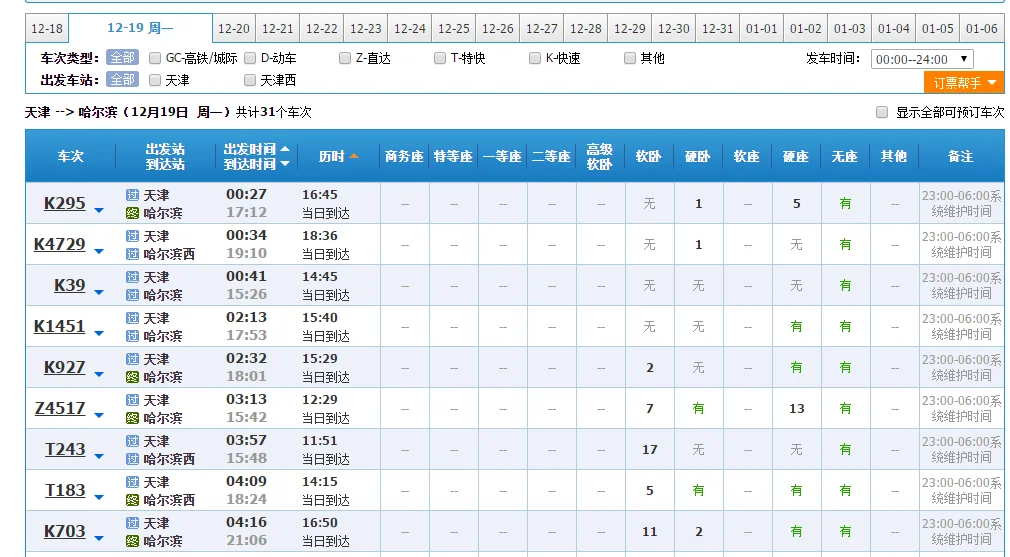Expand stops arrow for train Z4517

[x=99, y=415]
